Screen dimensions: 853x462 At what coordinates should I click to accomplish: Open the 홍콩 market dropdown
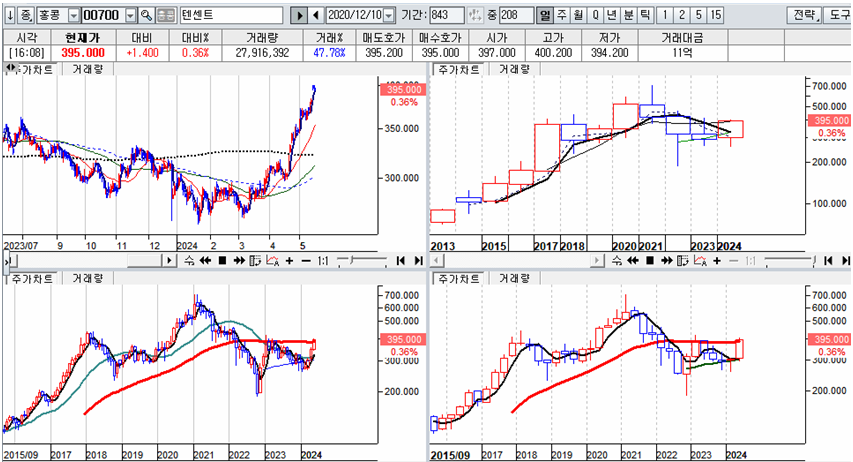coord(72,16)
